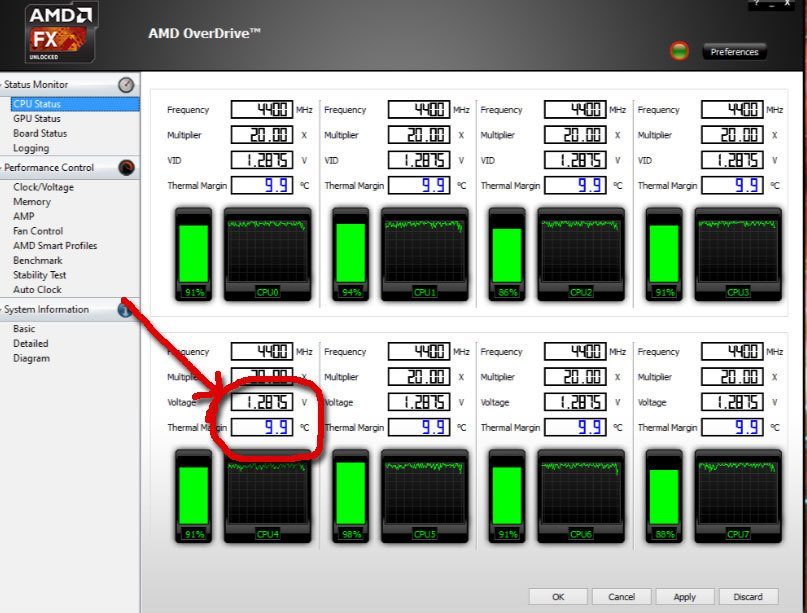Click the CPU5 usage graph

tap(425, 496)
